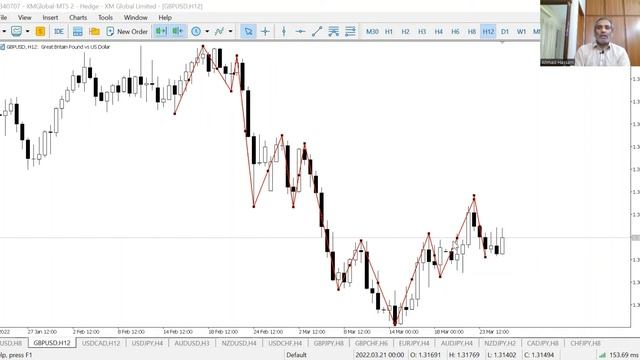Switch to the USDJPY,H4 chart tab
This screenshot has width=640, height=360.
(x=147, y=343)
